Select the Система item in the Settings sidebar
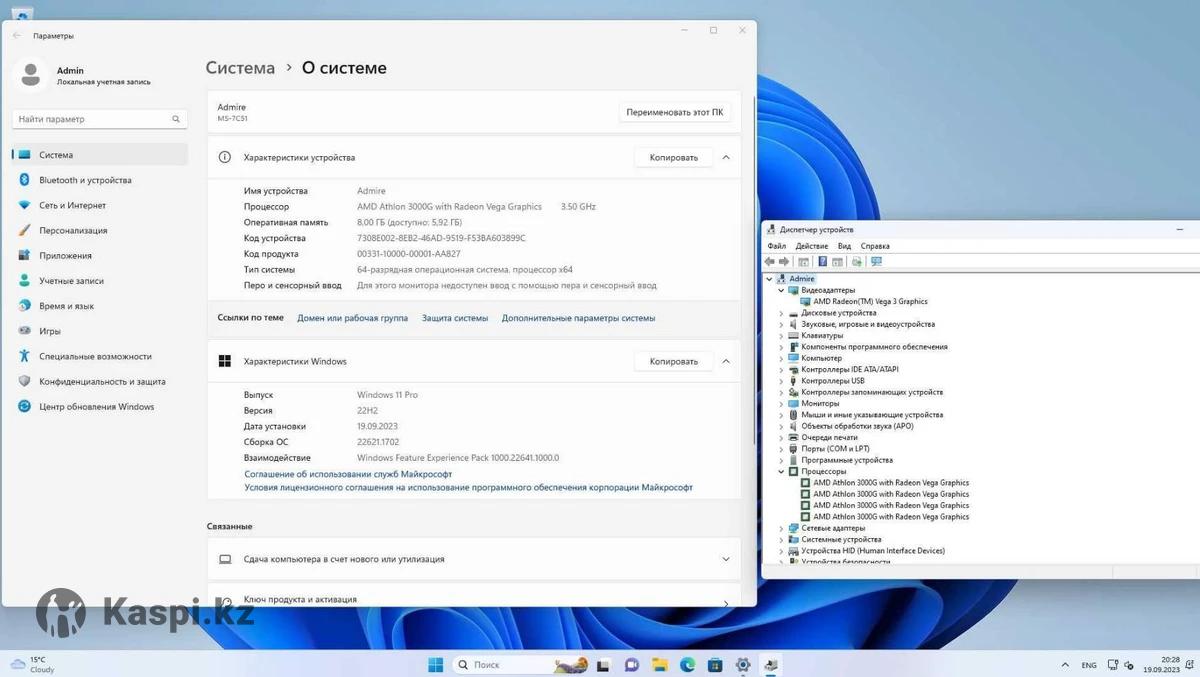 [100, 155]
